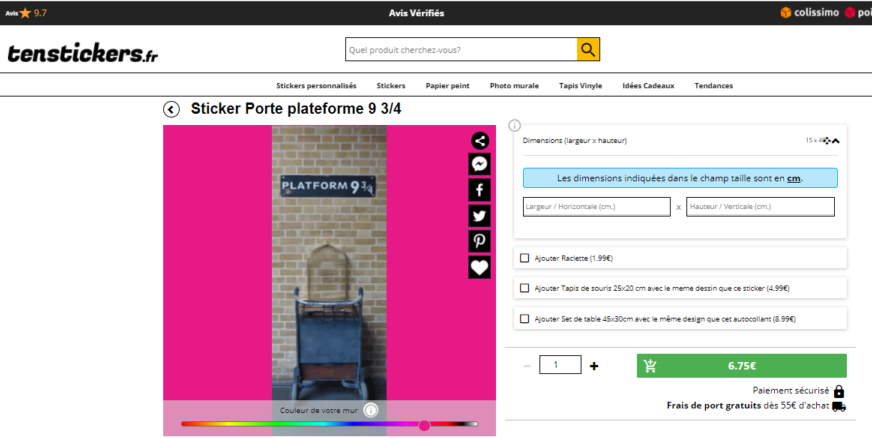The height and width of the screenshot is (438, 872).
Task: Click Frais de port gratuits text
Action: coord(714,406)
